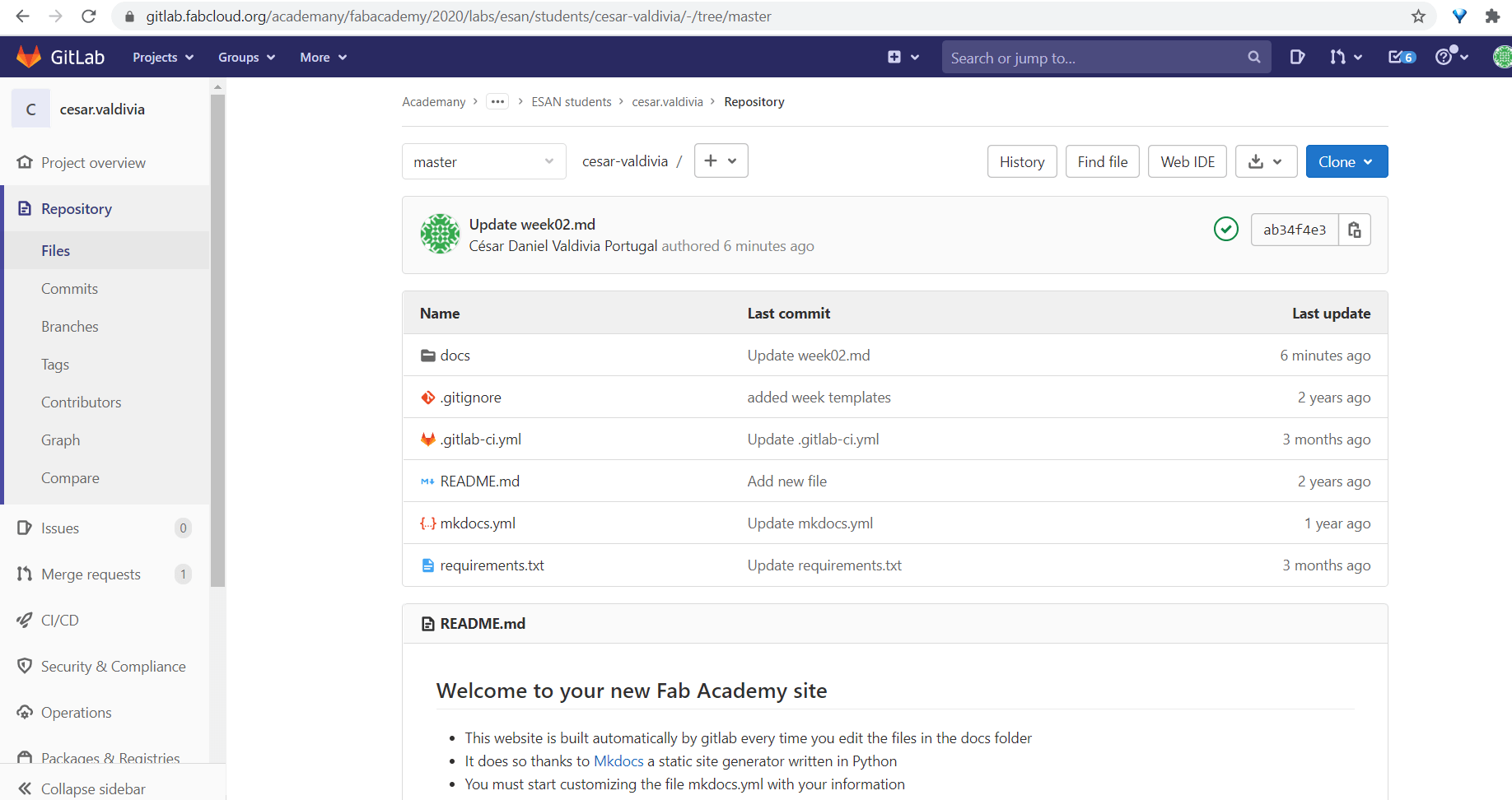
Task: Open the download source code dropdown
Action: (x=1267, y=161)
